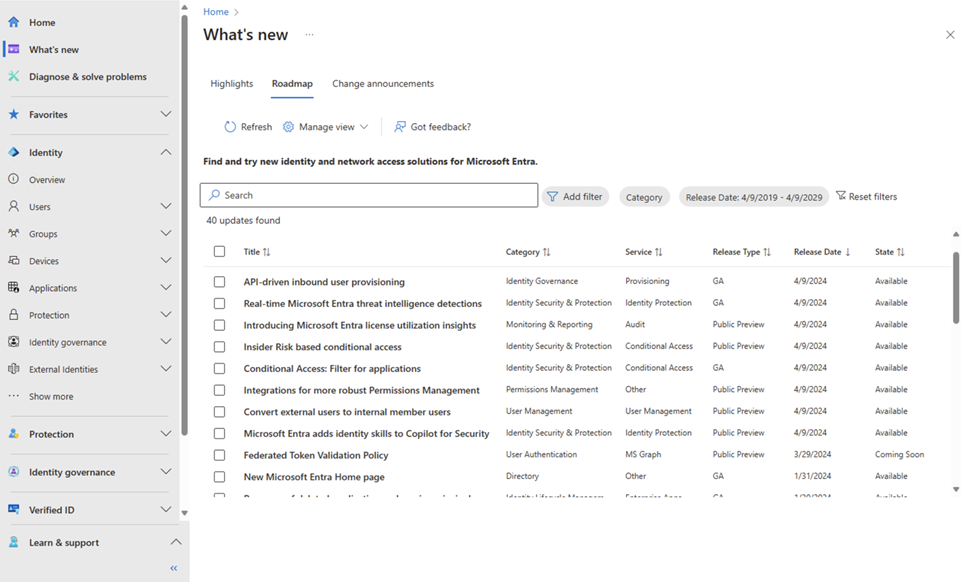
Task: Select the Insider Risk based conditional access checkbox
Action: point(220,347)
